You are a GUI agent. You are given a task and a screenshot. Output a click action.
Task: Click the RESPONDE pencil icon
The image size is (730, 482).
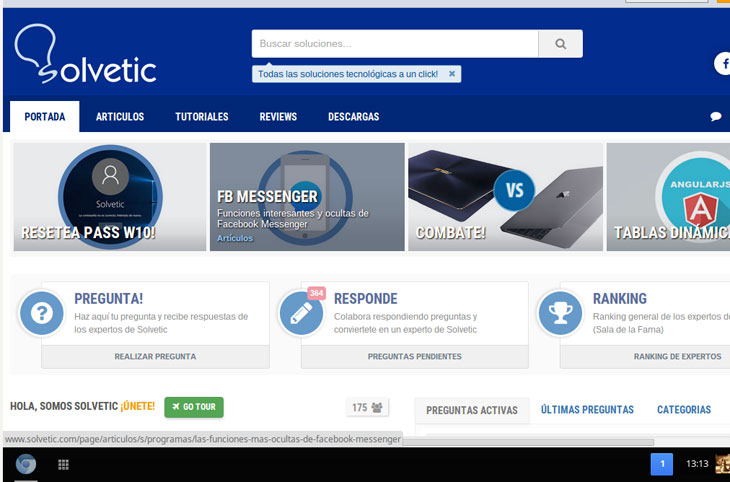click(301, 313)
